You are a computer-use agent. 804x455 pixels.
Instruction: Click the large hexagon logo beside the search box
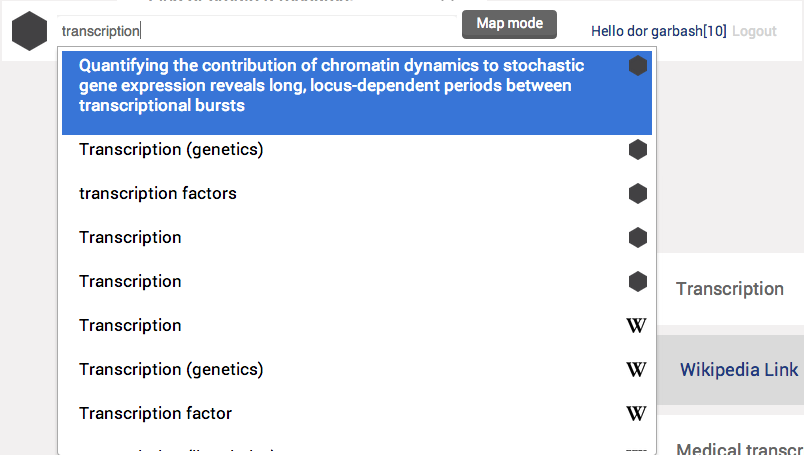(x=29, y=31)
